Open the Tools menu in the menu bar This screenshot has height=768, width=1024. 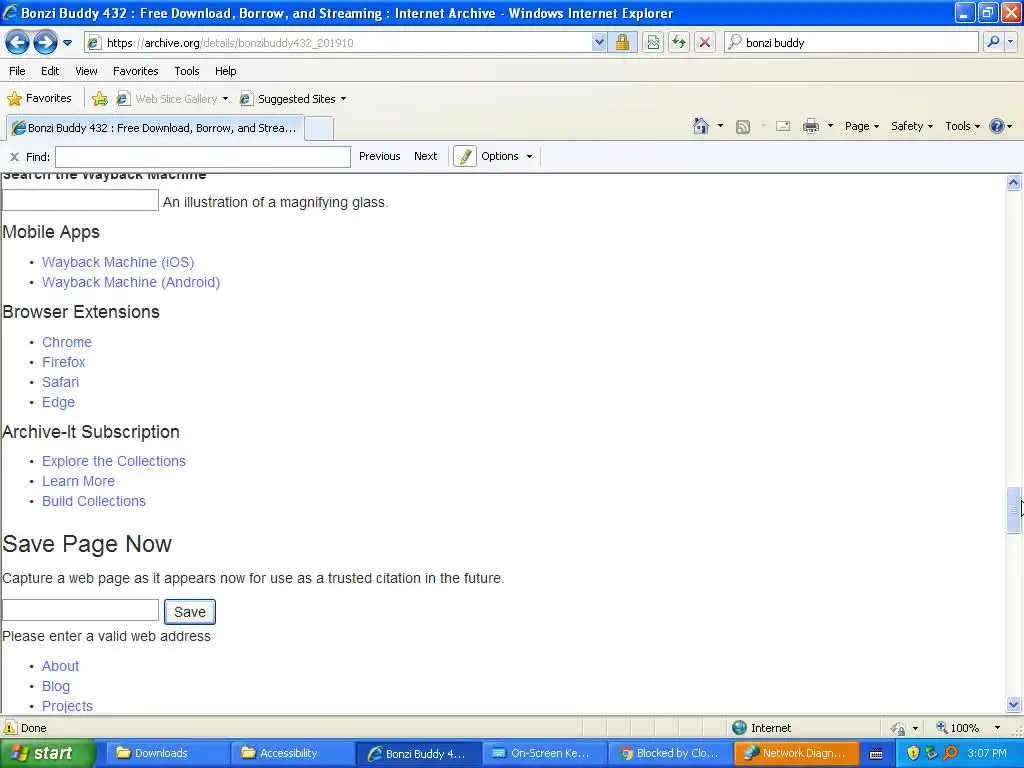click(187, 71)
